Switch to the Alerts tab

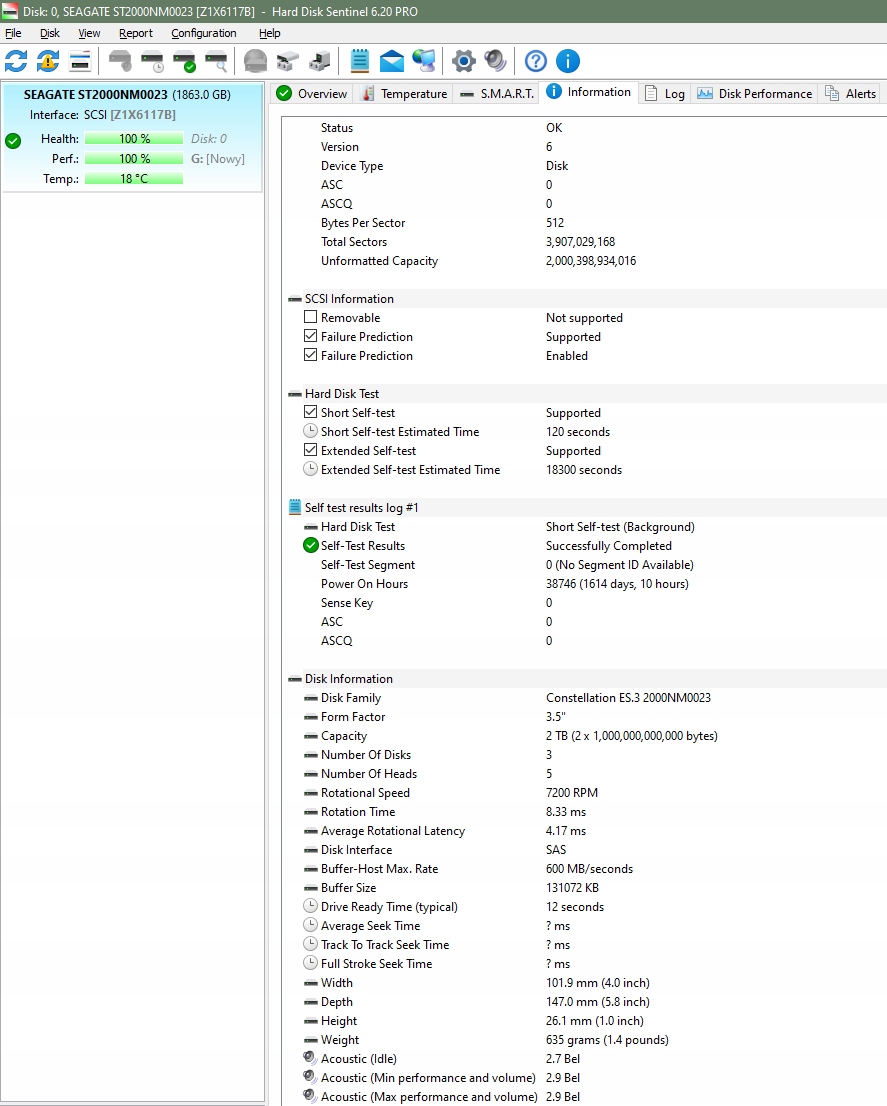[851, 93]
